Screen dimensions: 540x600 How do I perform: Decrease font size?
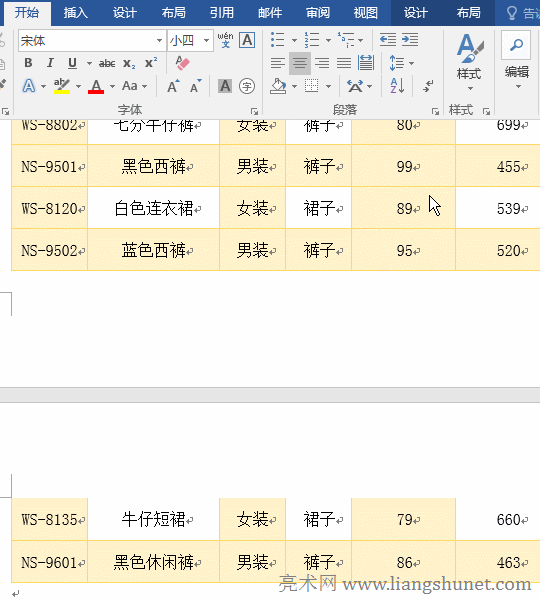(x=196, y=86)
